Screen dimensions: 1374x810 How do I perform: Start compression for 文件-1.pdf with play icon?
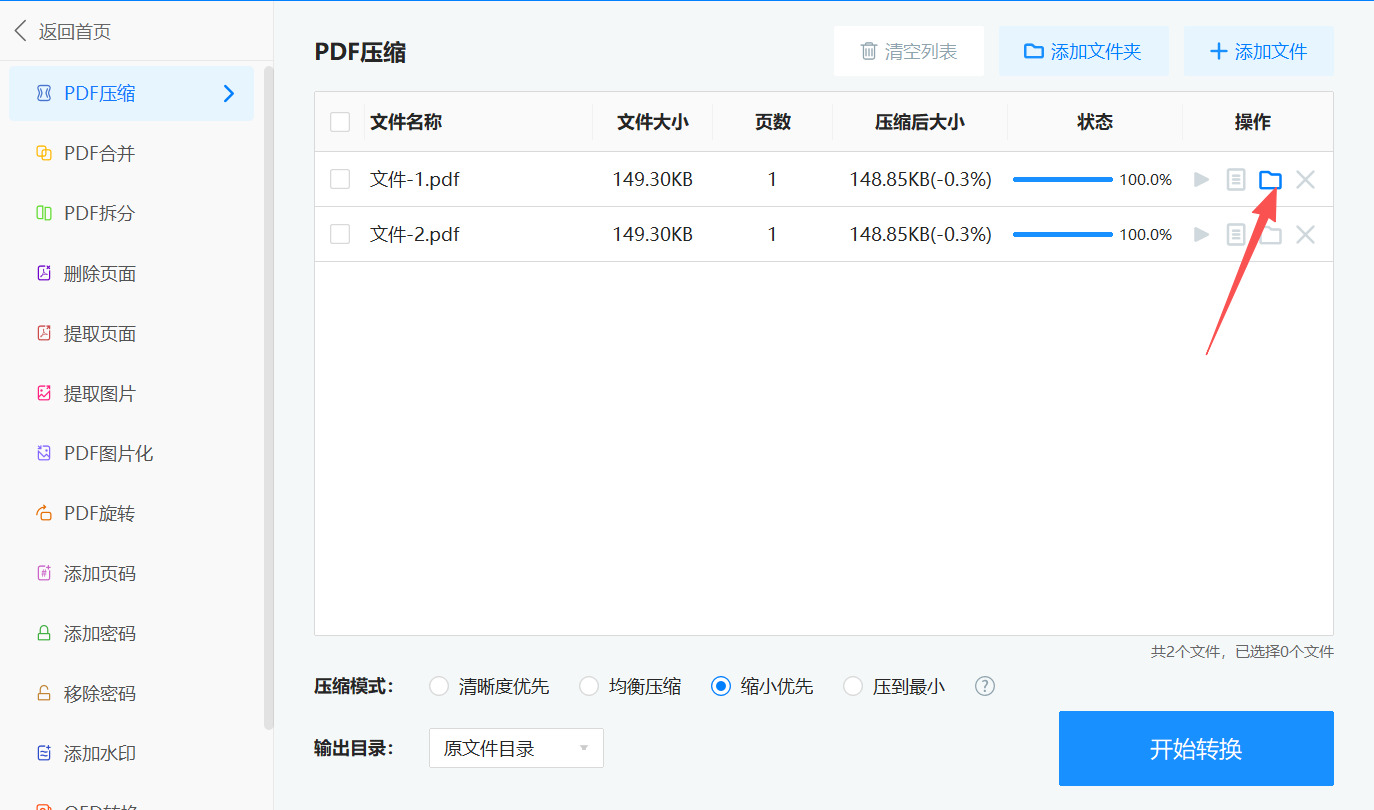(x=1200, y=179)
